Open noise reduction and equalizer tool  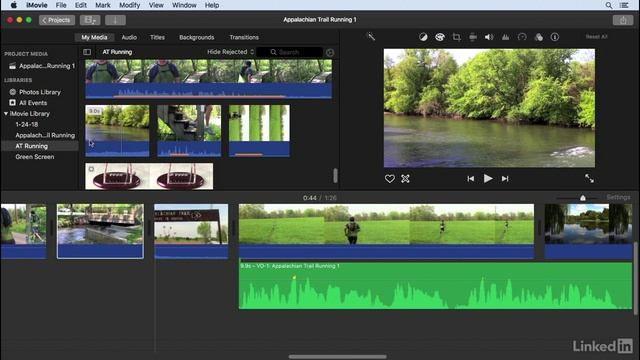pyautogui.click(x=505, y=37)
